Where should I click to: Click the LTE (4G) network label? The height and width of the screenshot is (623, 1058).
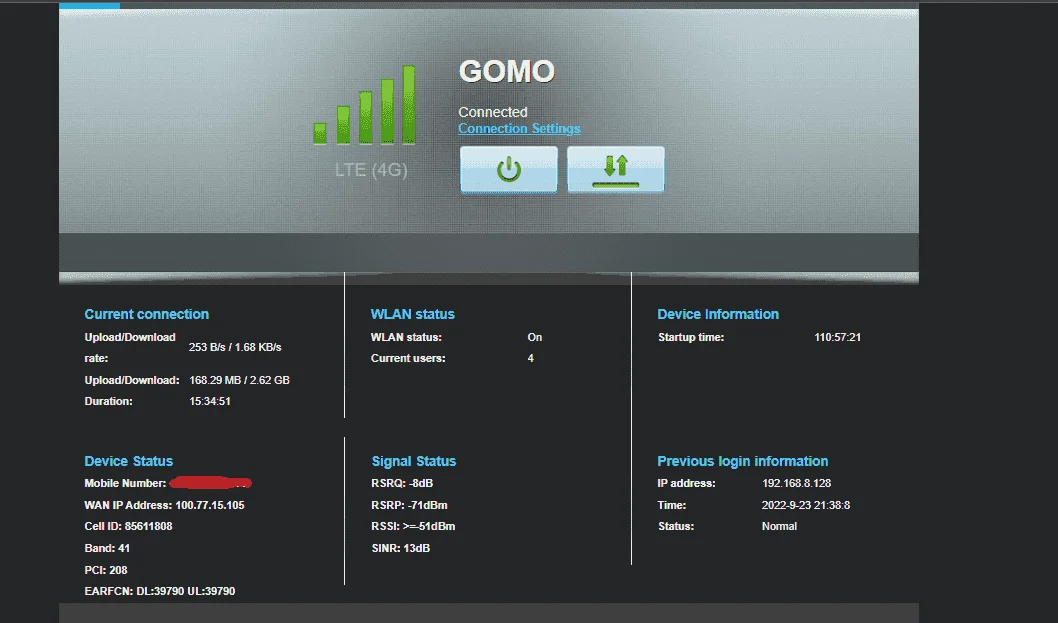[371, 169]
